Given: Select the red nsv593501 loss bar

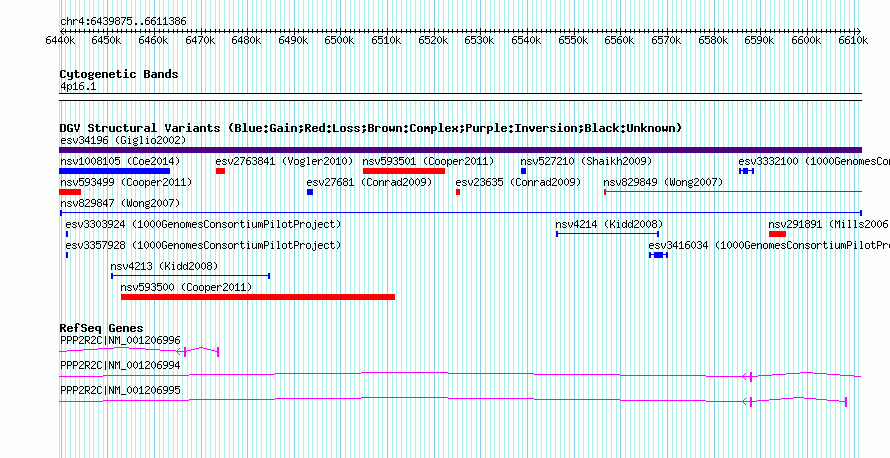Looking at the screenshot, I should (404, 171).
